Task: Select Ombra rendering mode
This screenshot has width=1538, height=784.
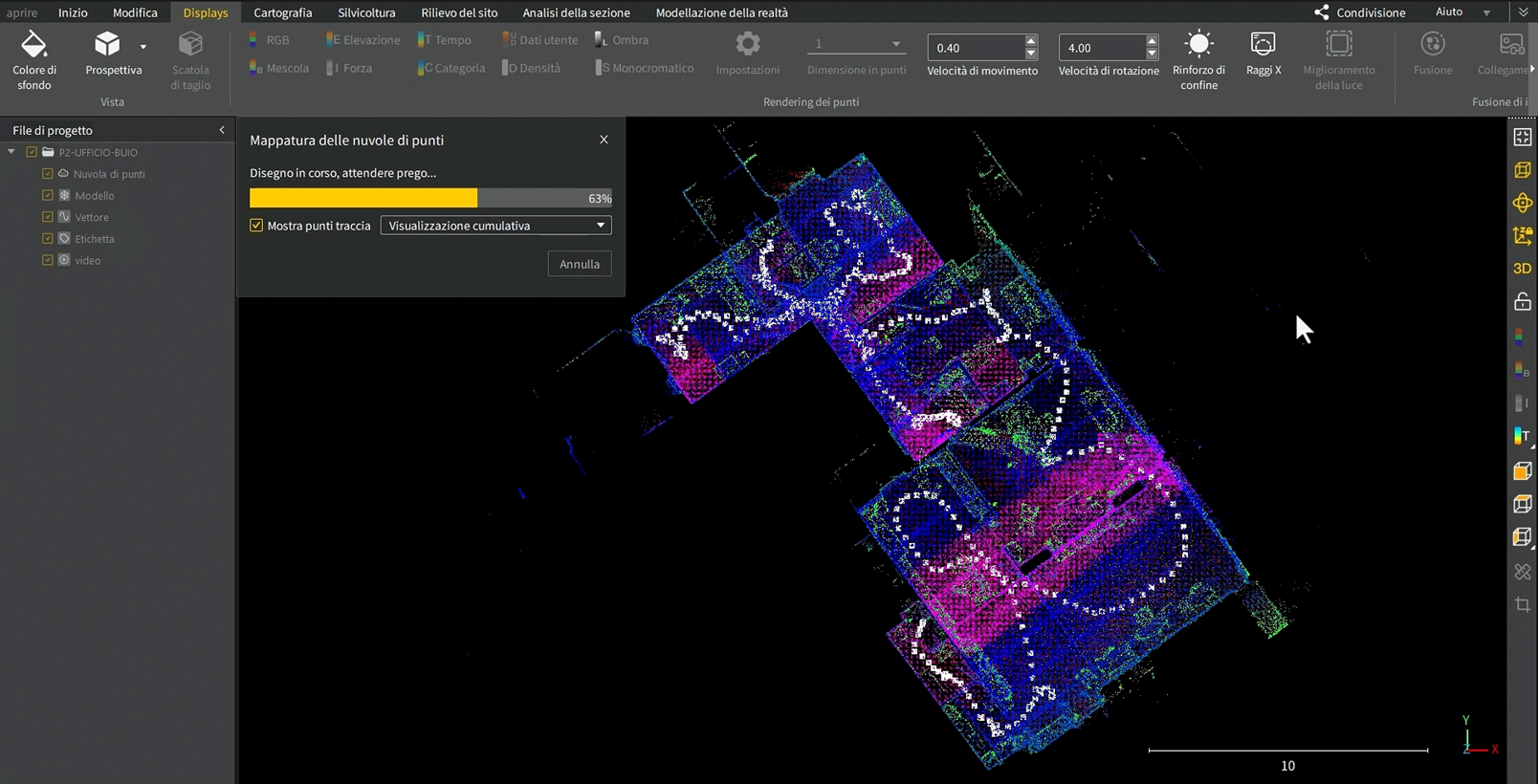Action: tap(621, 40)
